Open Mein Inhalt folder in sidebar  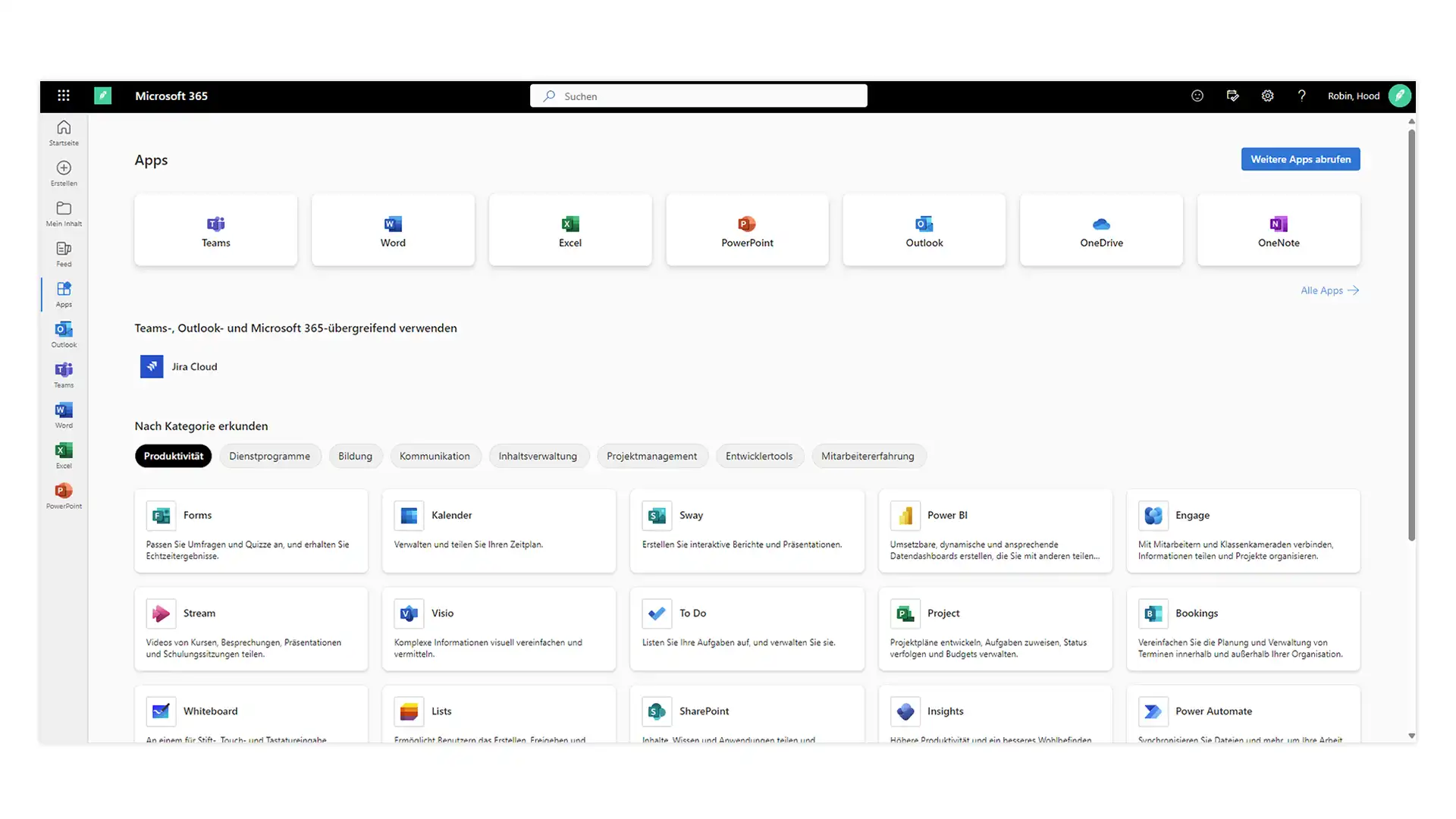pos(64,213)
